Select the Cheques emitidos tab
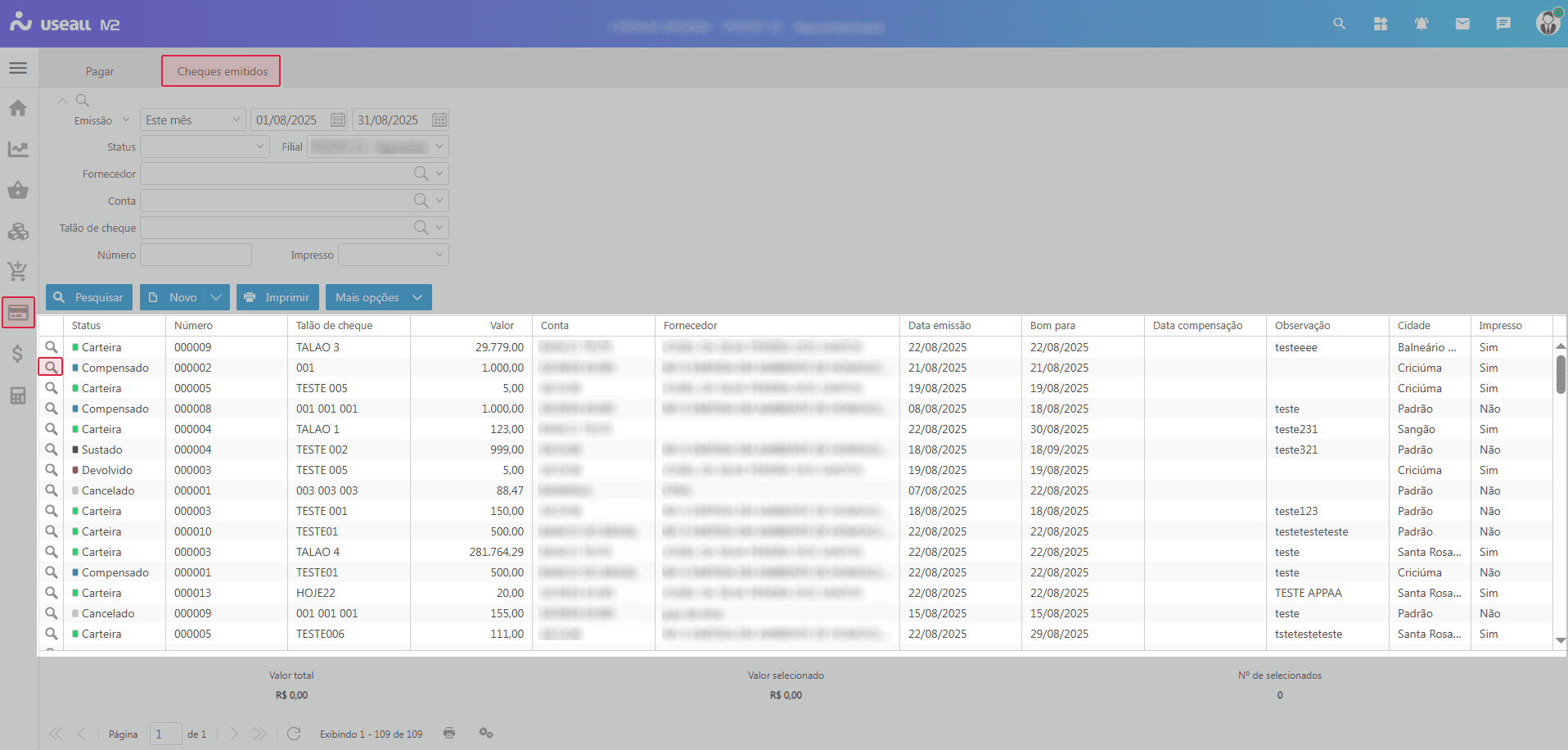The image size is (1568, 750). [x=222, y=71]
